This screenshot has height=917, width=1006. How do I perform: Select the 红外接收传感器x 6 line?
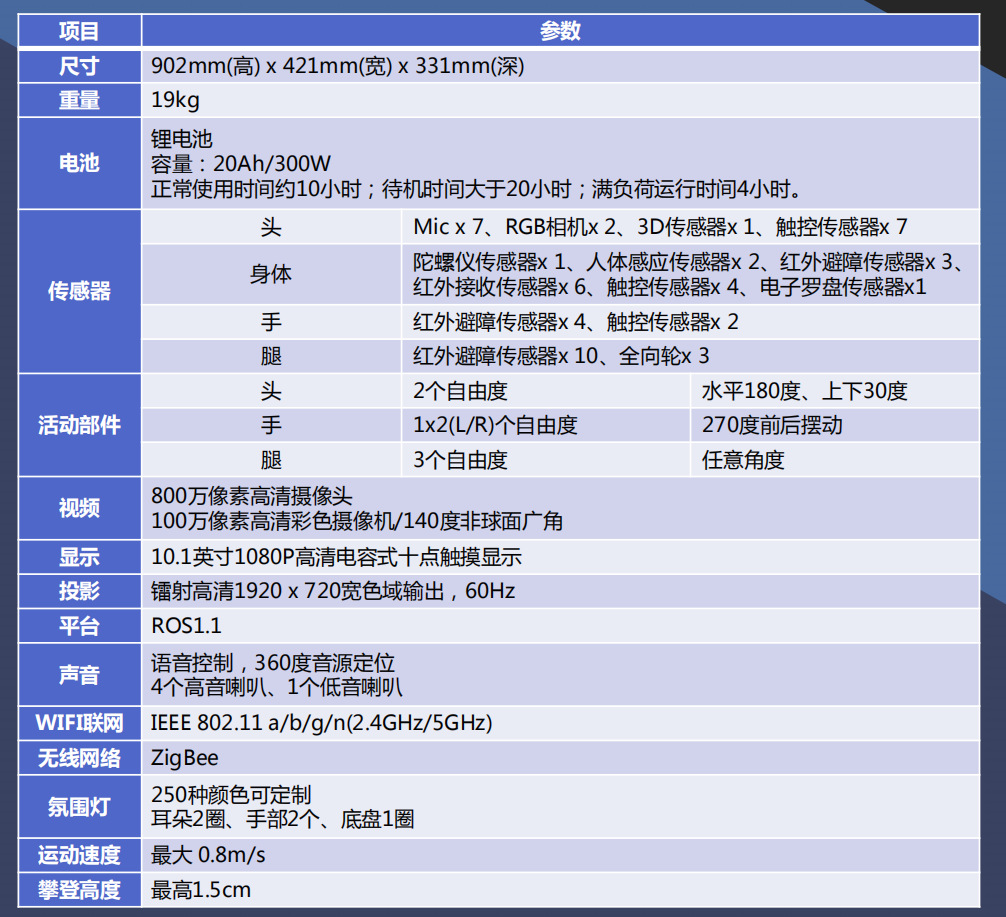pyautogui.click(x=670, y=287)
